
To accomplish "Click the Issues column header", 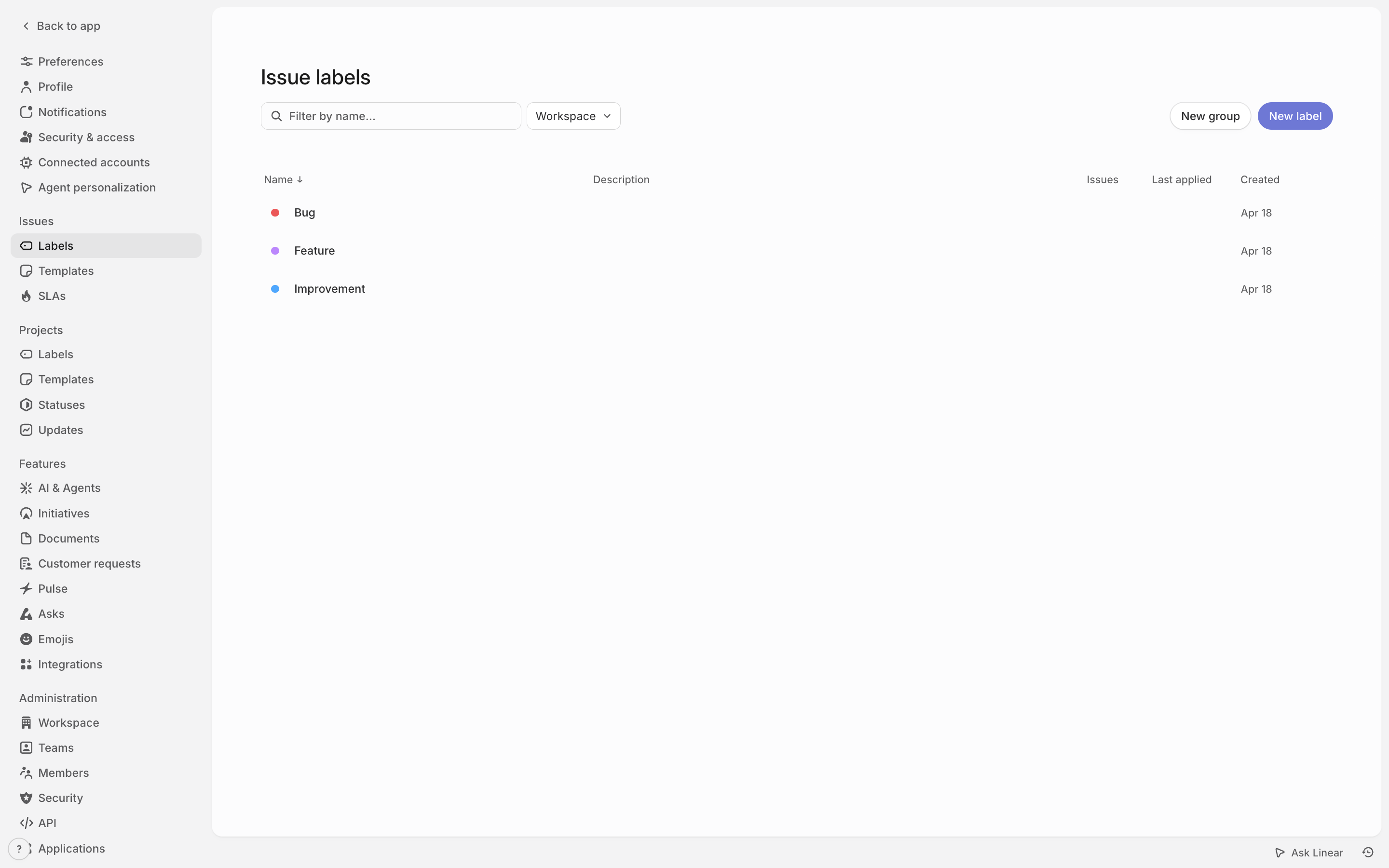I will click(1102, 180).
